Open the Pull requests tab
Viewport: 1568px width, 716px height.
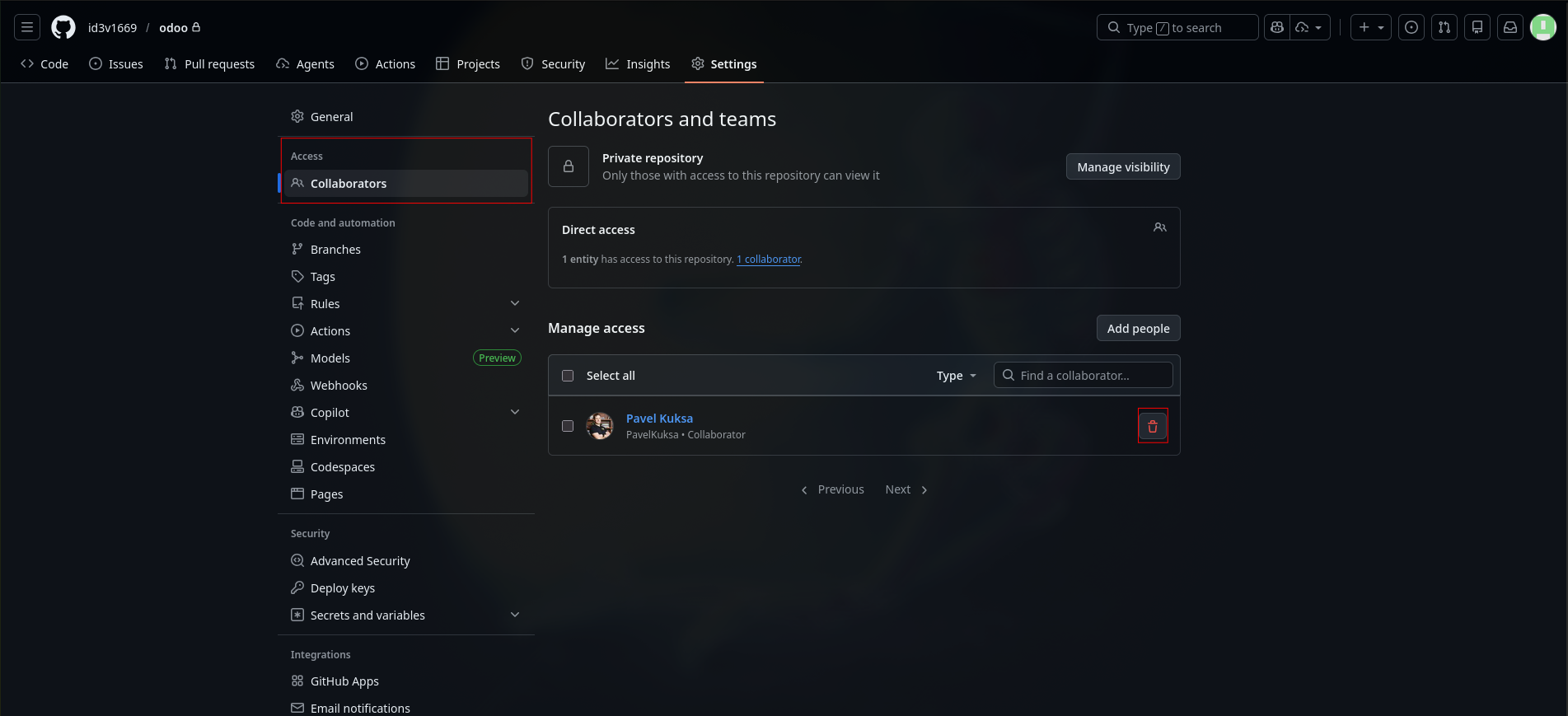(209, 63)
